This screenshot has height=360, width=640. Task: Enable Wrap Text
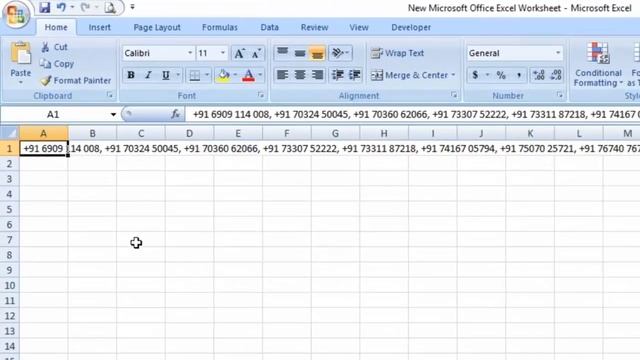[x=398, y=53]
